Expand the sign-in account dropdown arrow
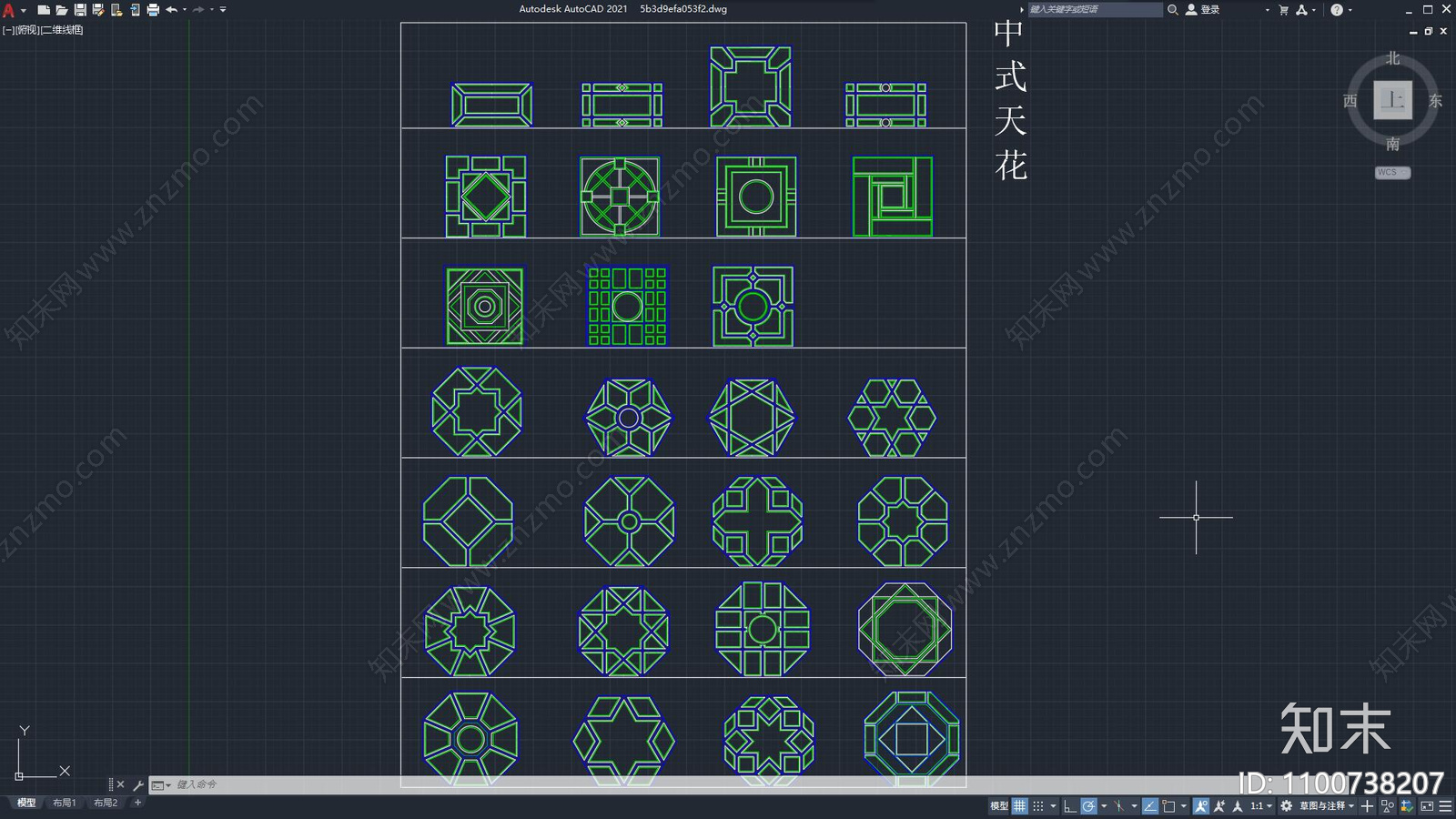Screen dimensions: 1456x819 point(1267,9)
